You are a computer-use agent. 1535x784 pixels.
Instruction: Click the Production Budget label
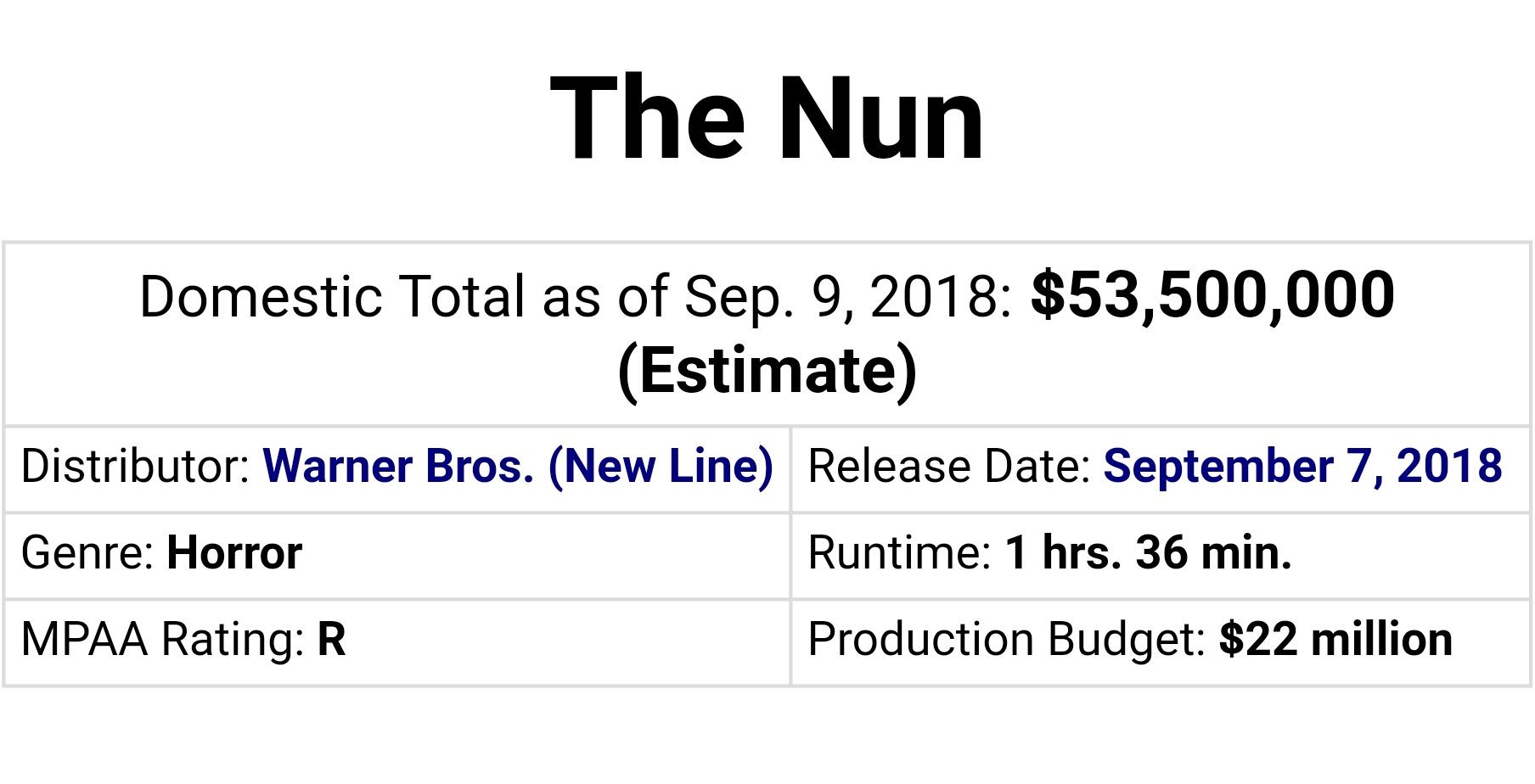click(x=1007, y=640)
